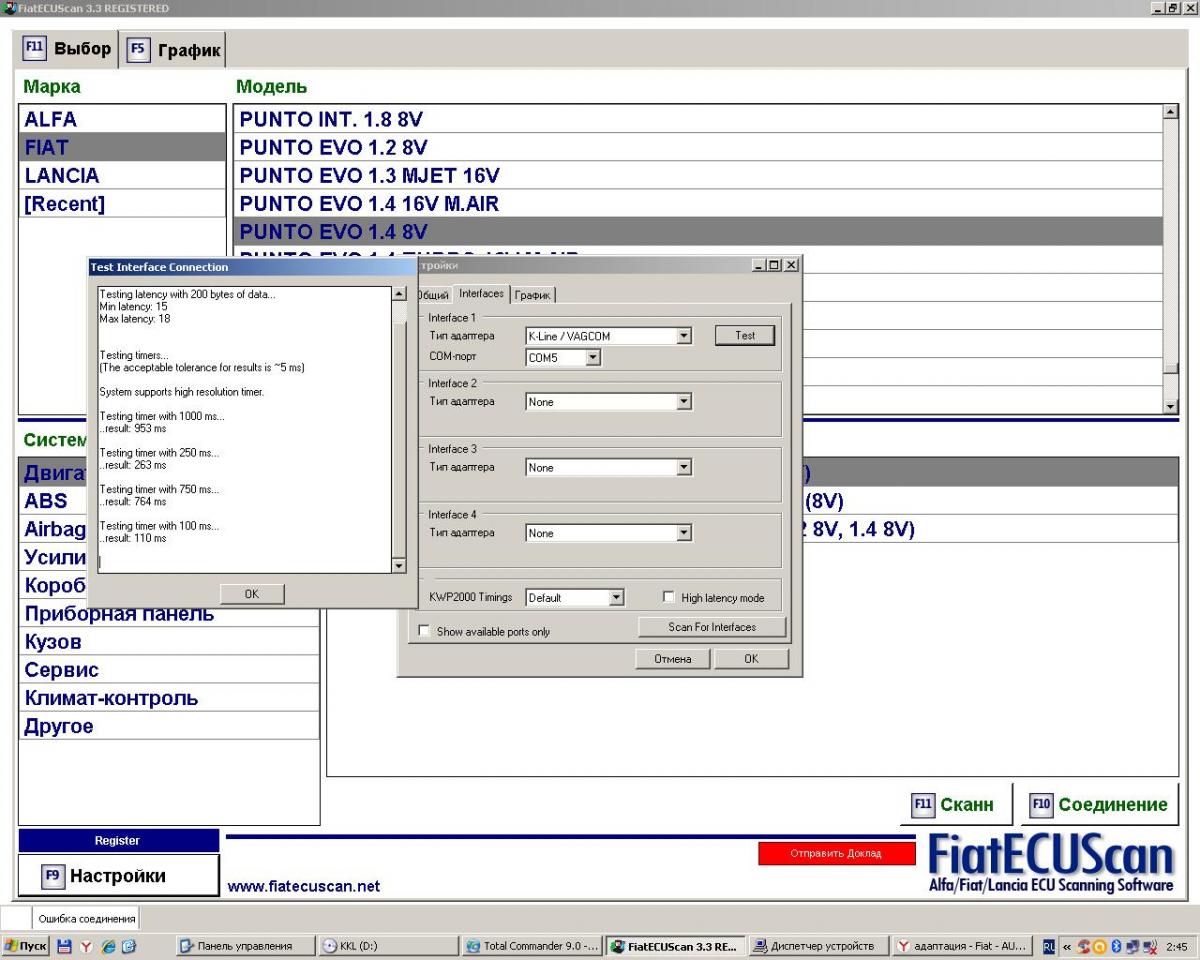Switch to the Общий settings tab
The height and width of the screenshot is (960, 1200).
pos(432,294)
